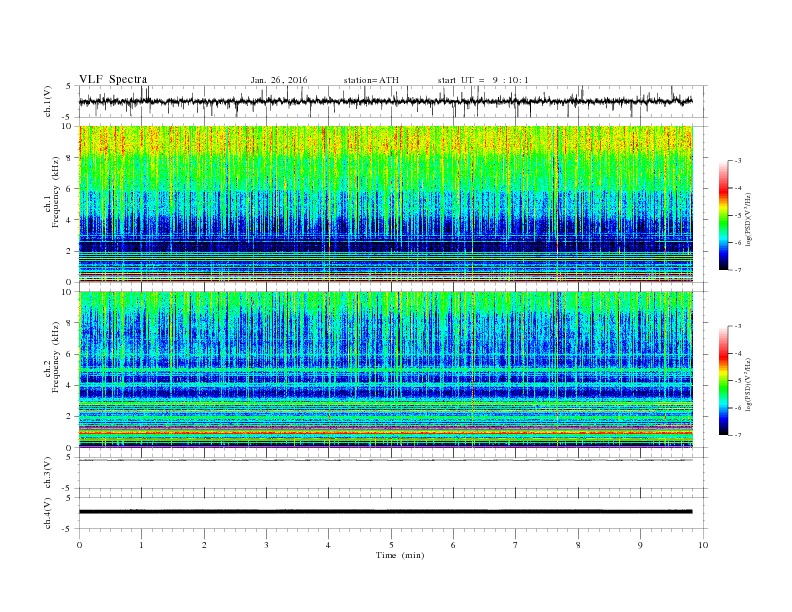Click the 'station=ATH' label
Viewport: 792px width, 612px height.
pyautogui.click(x=371, y=80)
